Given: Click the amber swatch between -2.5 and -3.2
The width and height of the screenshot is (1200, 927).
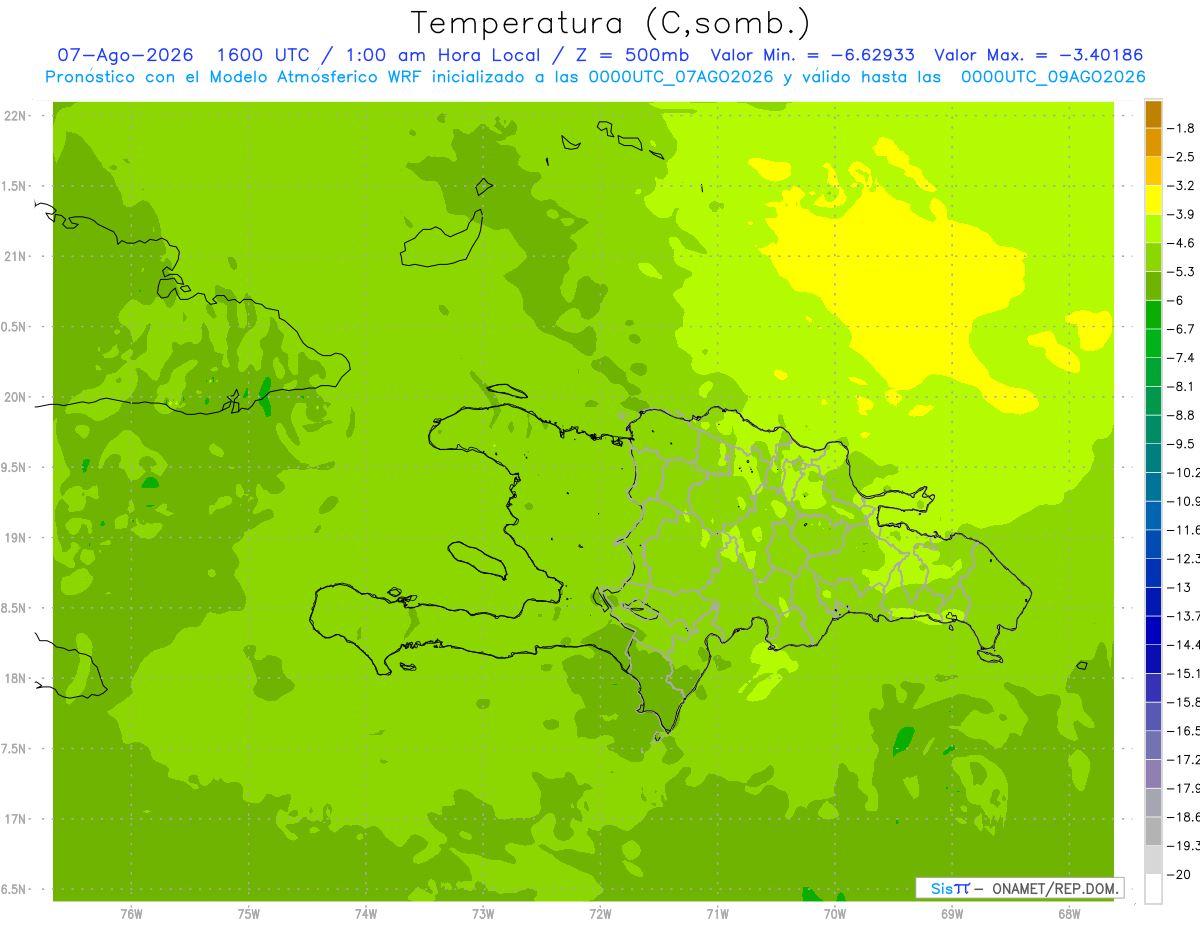Looking at the screenshot, I should pyautogui.click(x=1153, y=171).
